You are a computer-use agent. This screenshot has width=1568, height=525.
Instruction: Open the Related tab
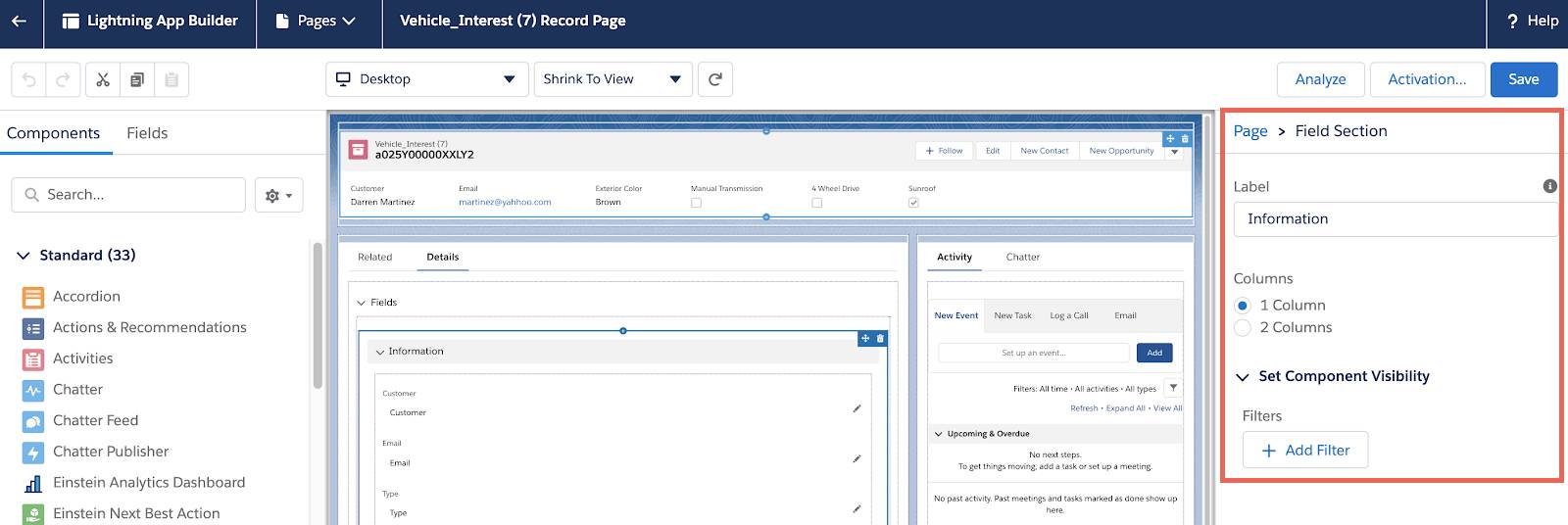(375, 258)
